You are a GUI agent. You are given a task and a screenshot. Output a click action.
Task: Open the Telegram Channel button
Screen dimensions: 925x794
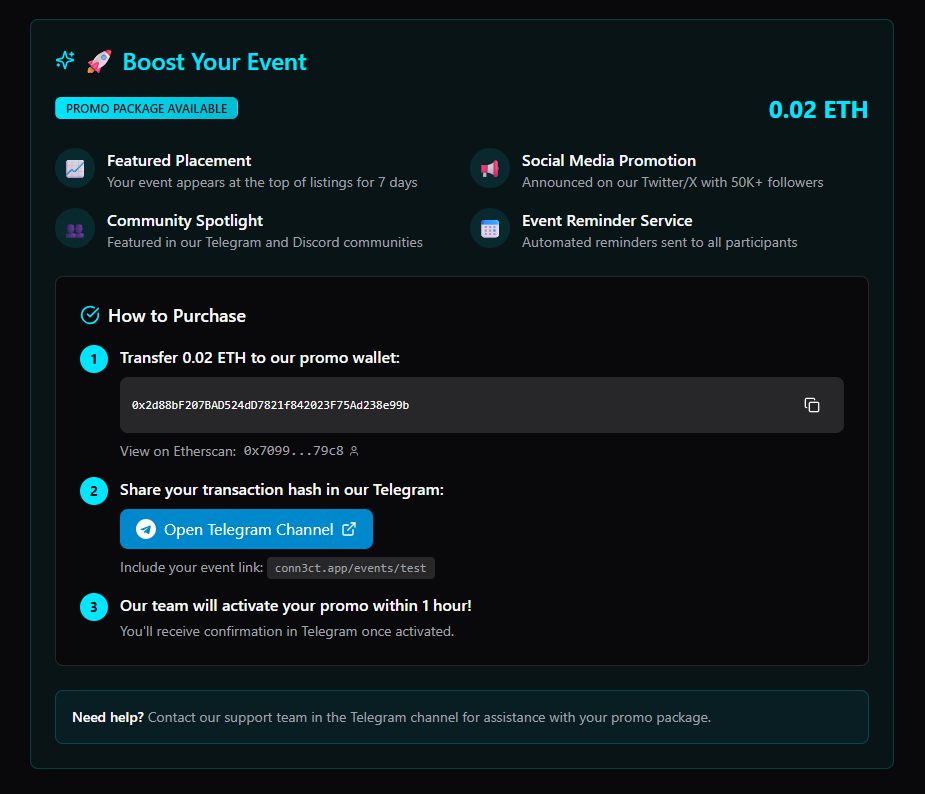pyautogui.click(x=246, y=529)
